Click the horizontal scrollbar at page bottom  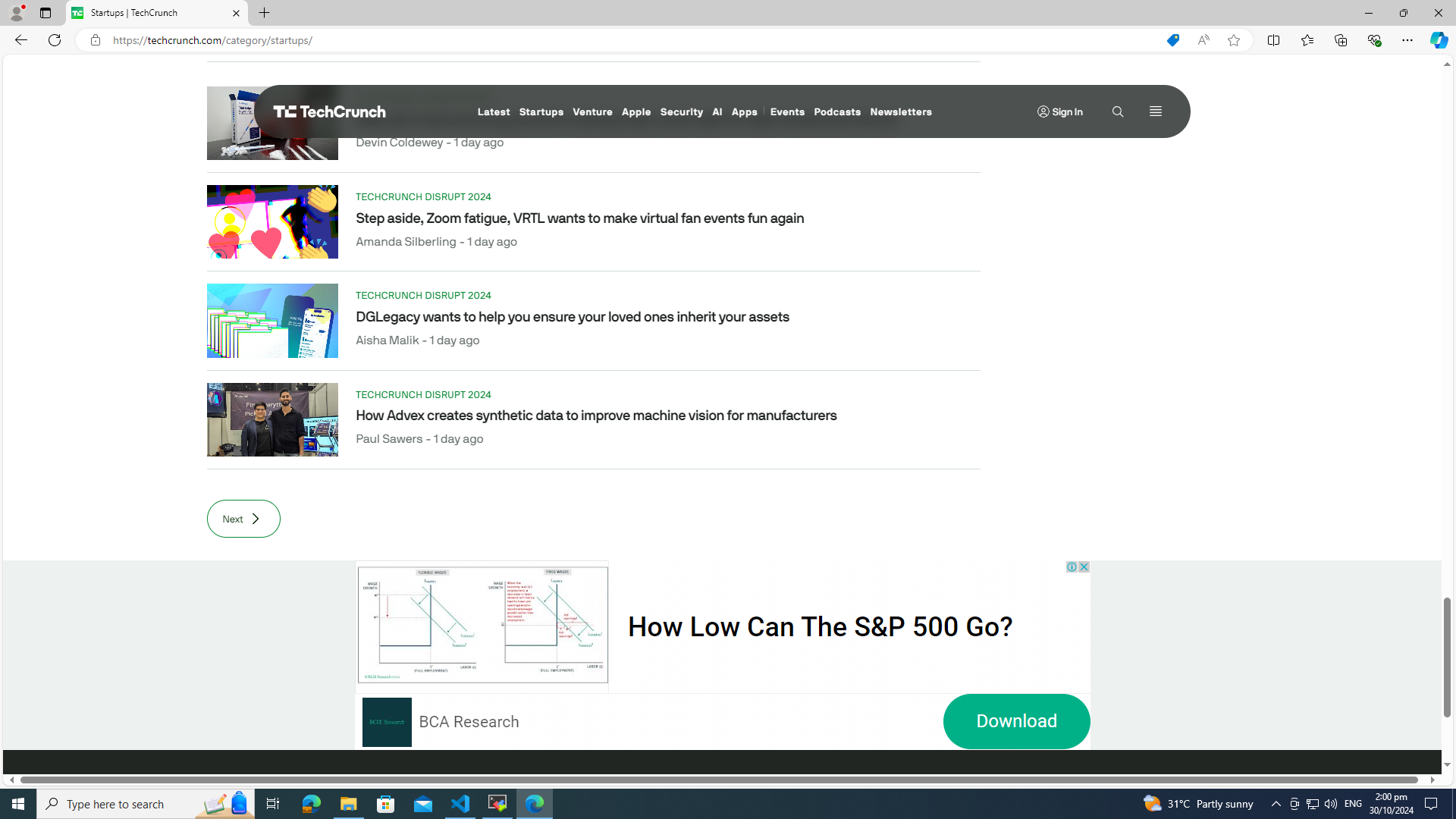[719, 780]
